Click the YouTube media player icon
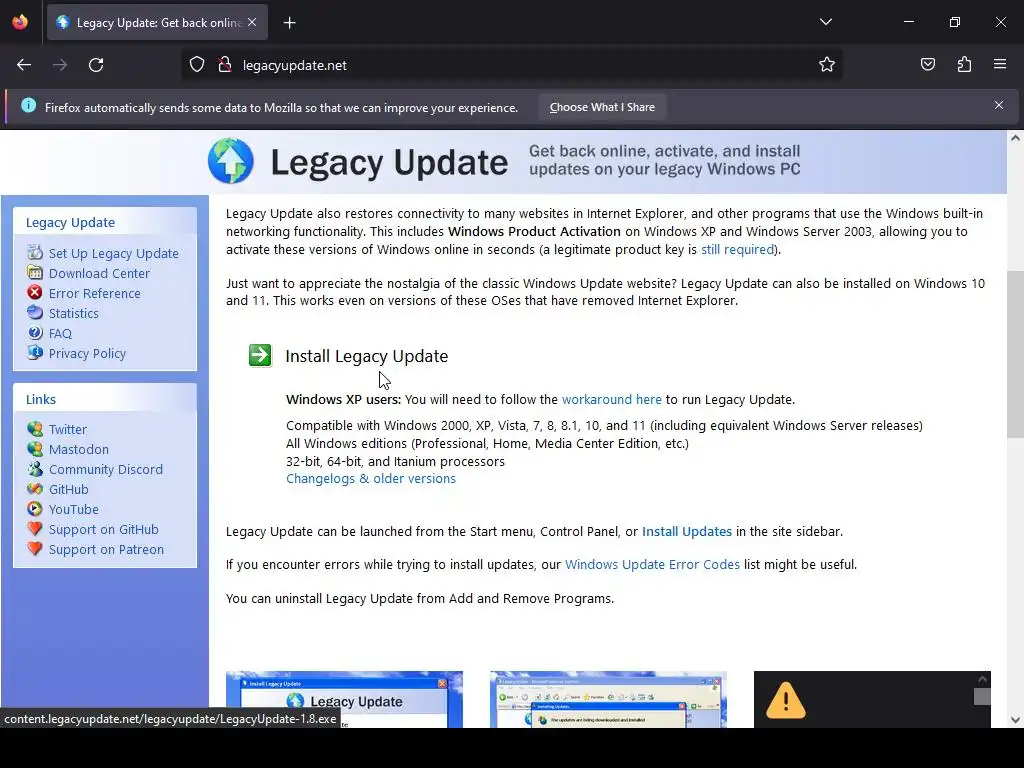This screenshot has width=1024, height=768. pyautogui.click(x=35, y=508)
